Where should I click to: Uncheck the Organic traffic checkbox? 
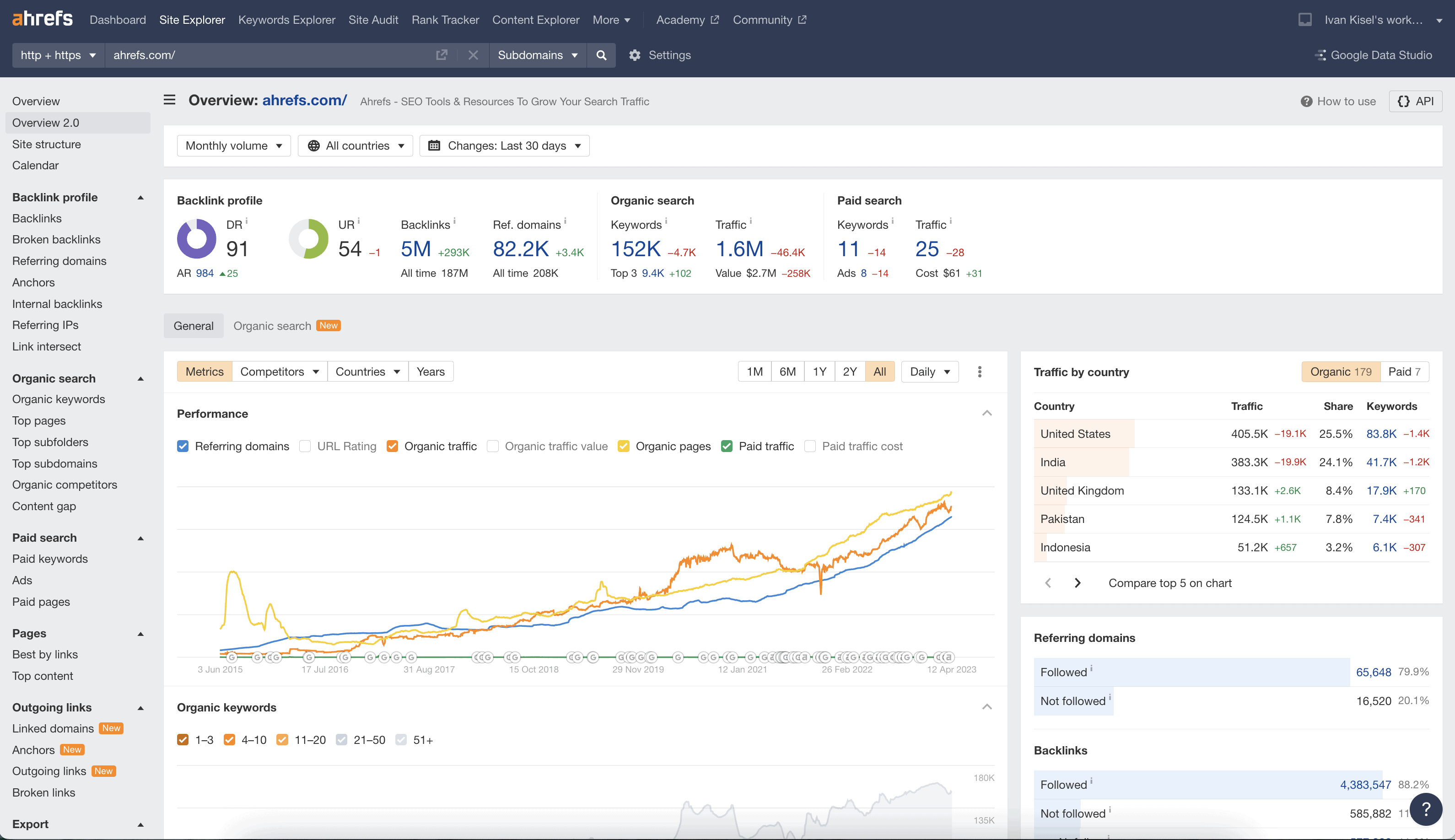tap(392, 447)
